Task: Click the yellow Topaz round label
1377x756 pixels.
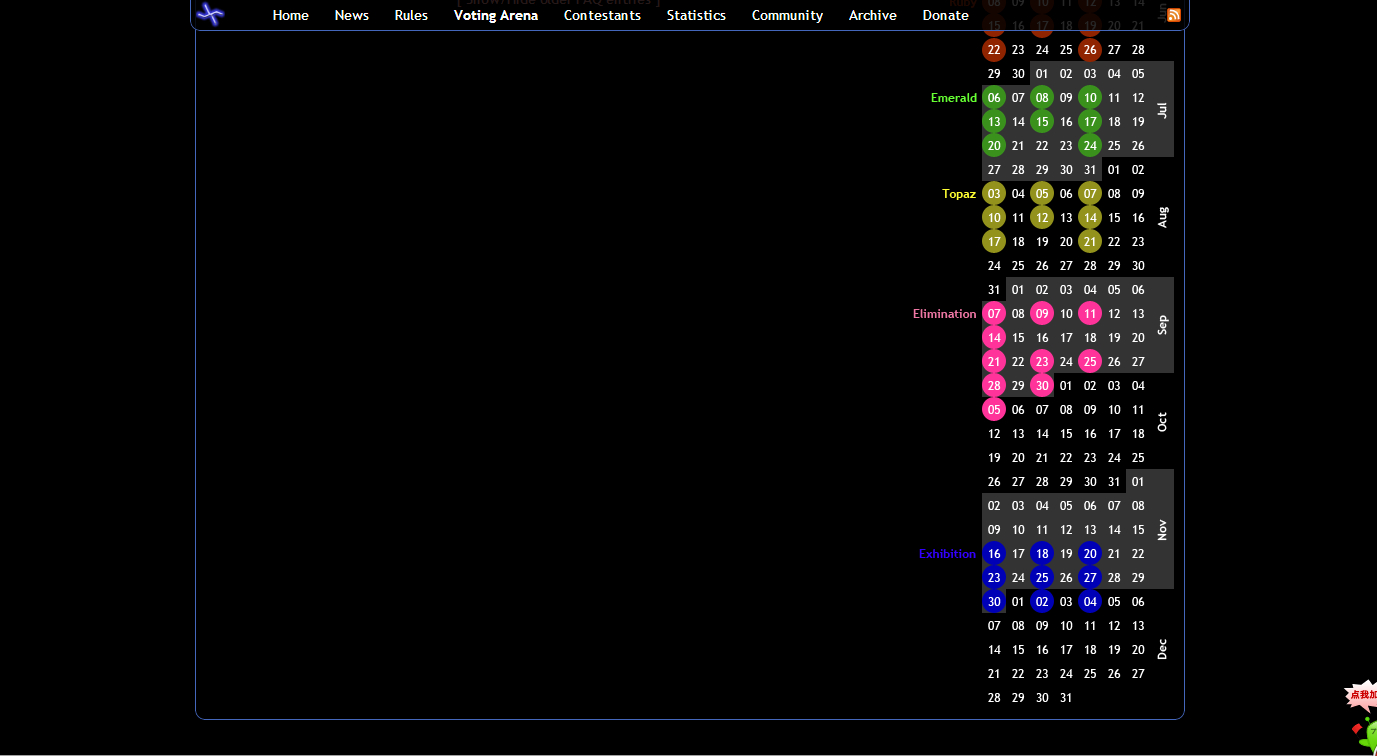Action: 958,194
